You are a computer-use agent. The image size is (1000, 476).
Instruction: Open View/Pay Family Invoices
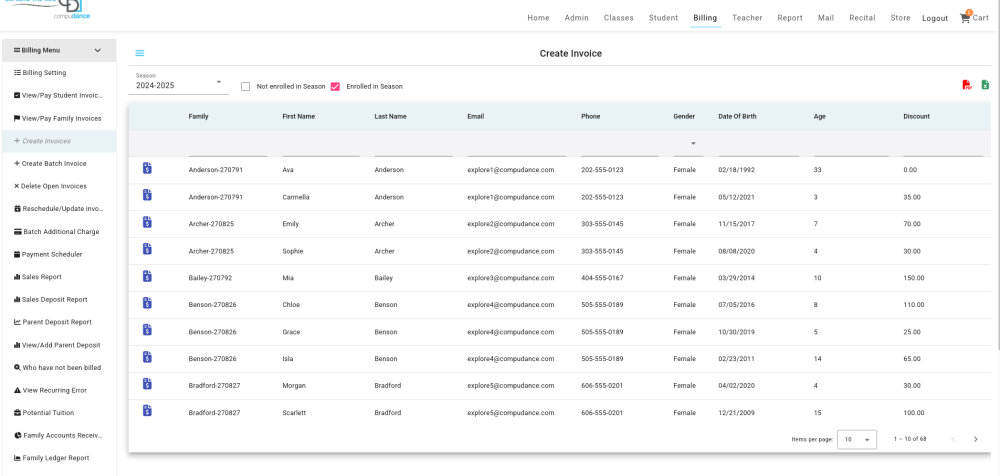59,118
